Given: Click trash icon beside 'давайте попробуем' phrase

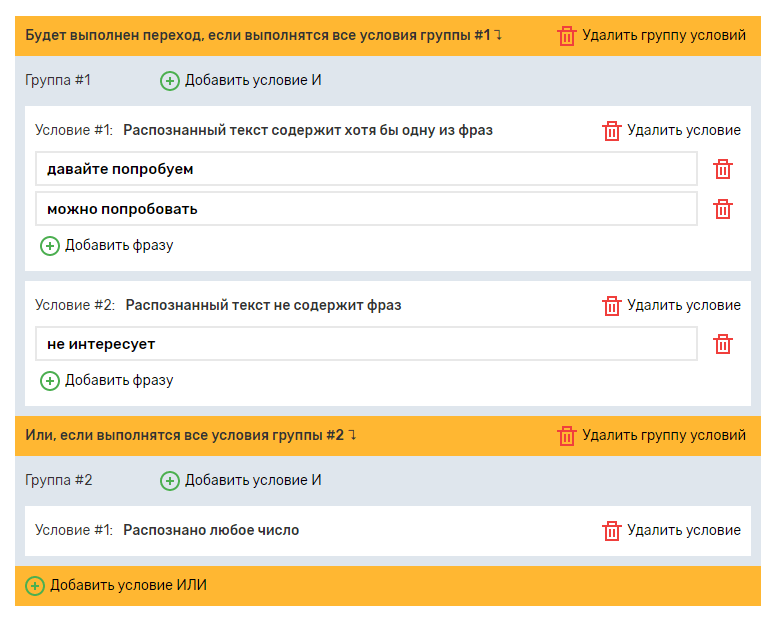Looking at the screenshot, I should pyautogui.click(x=723, y=169).
